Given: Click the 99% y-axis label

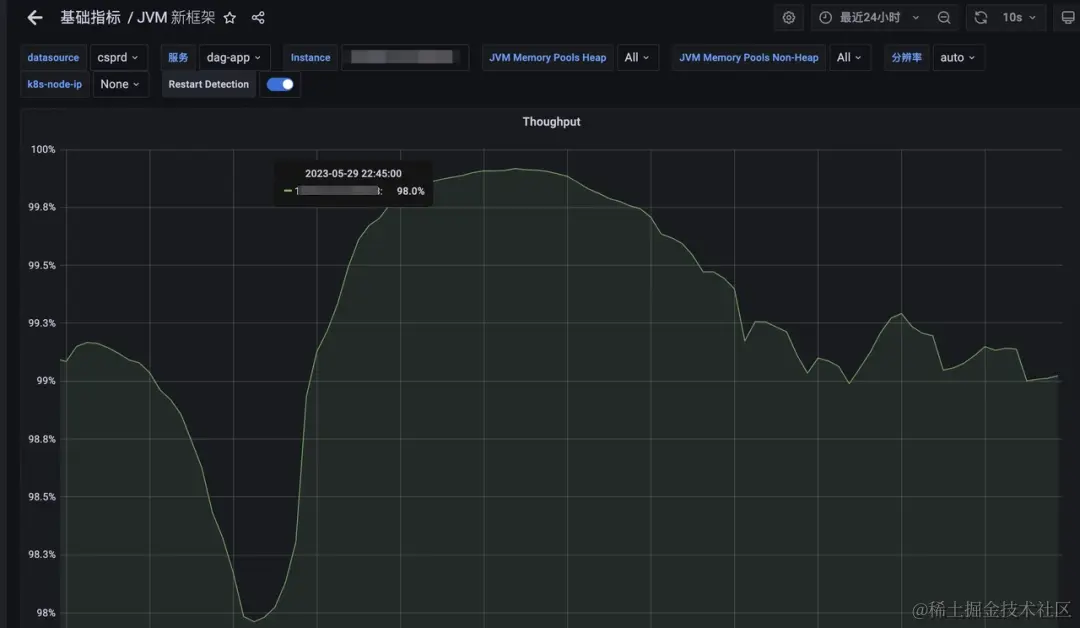Looking at the screenshot, I should (46, 381).
